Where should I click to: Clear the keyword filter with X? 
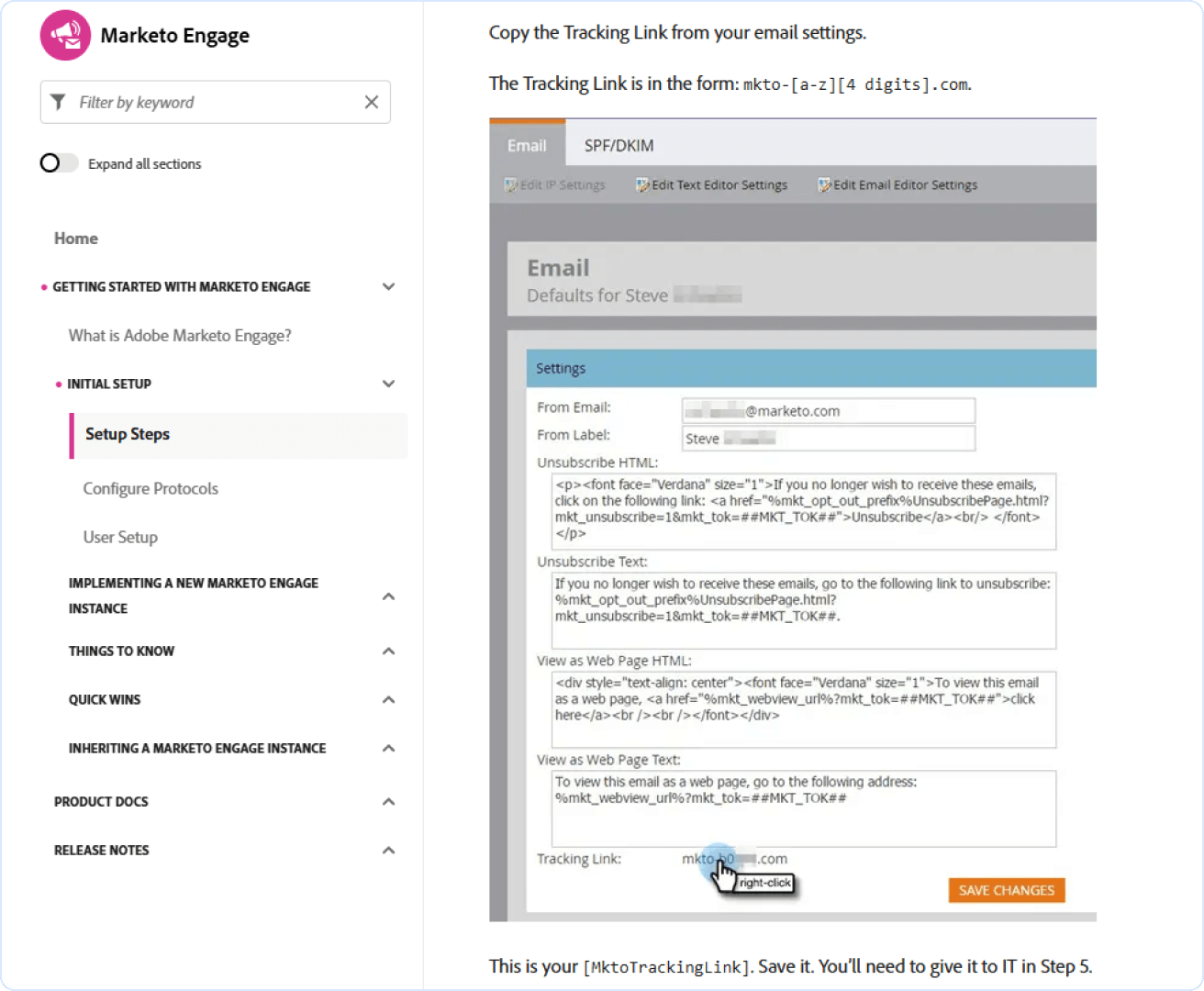point(371,102)
